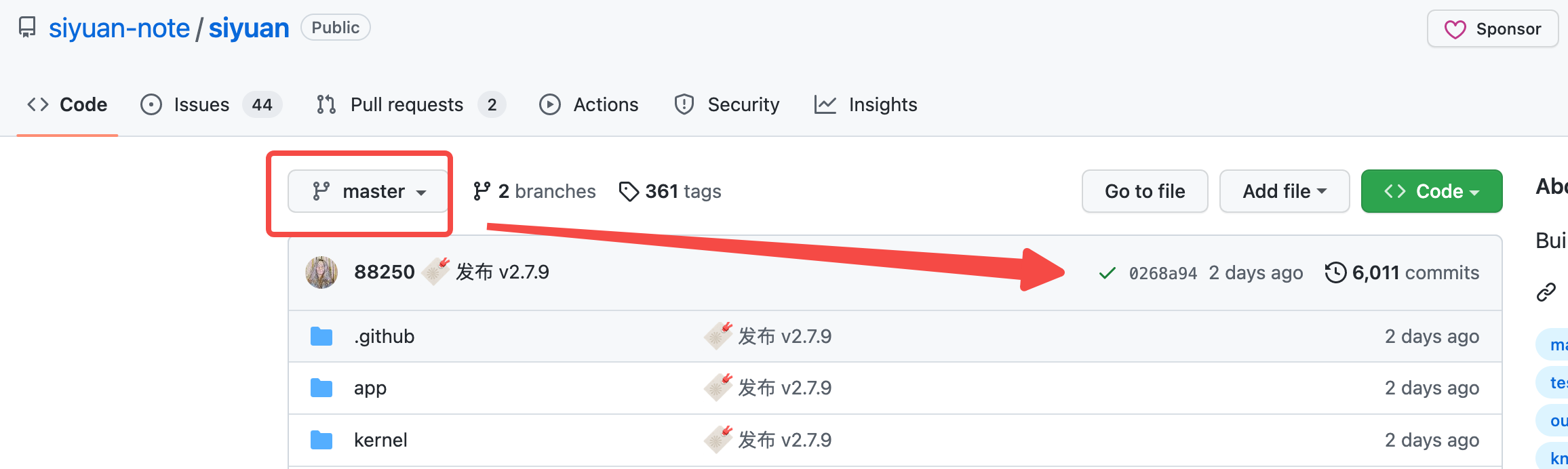
Task: Click the link icon in About sidebar
Action: 1546,292
